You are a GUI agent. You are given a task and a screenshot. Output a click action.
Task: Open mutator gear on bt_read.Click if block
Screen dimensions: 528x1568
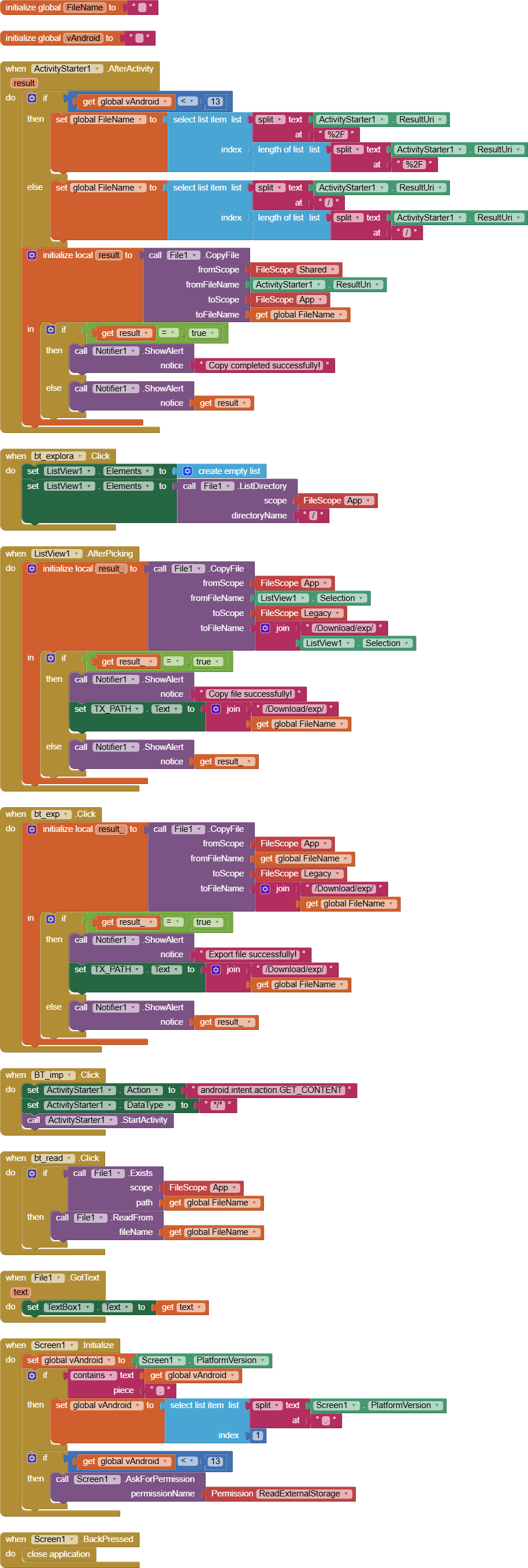32,1173
